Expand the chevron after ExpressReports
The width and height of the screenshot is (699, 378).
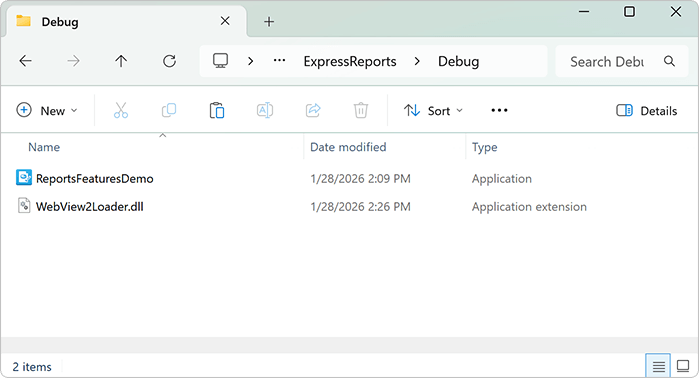417,61
